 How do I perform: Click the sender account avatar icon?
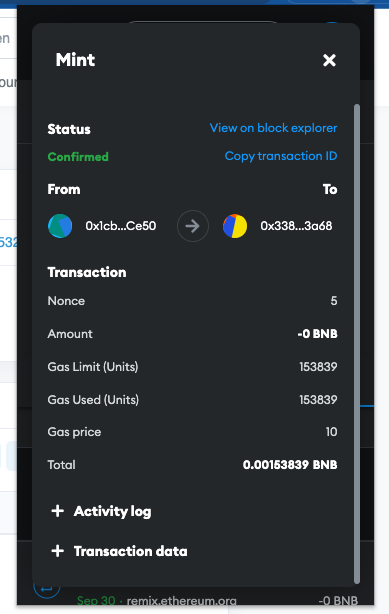point(60,226)
